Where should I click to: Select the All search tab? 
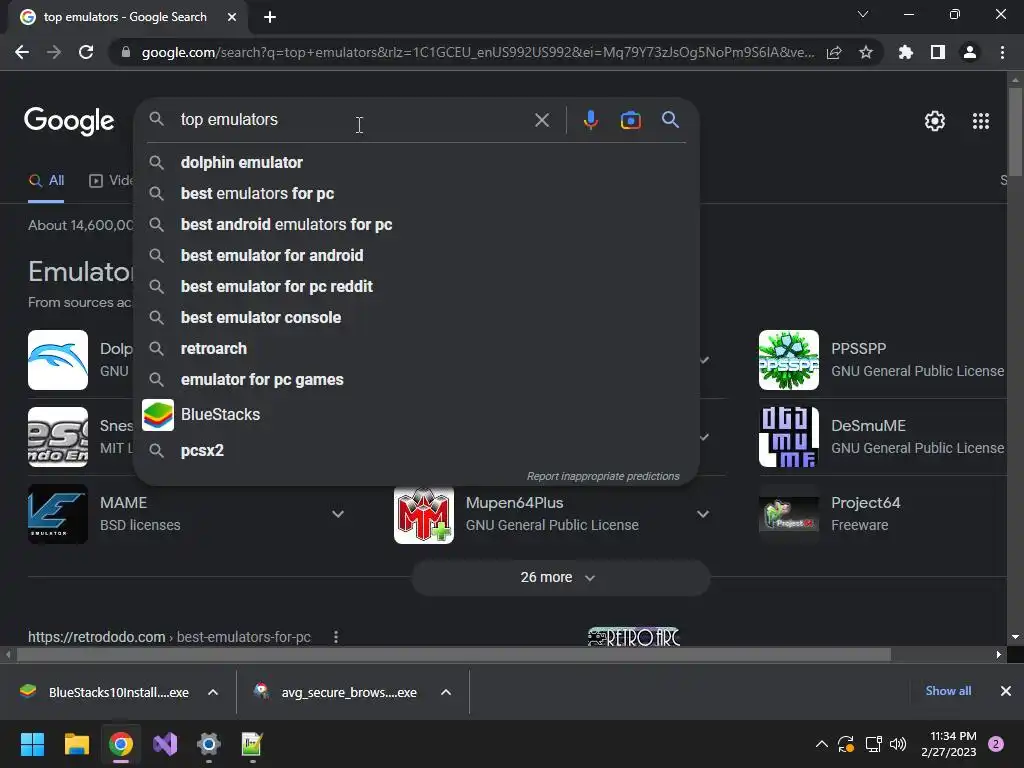(x=46, y=181)
